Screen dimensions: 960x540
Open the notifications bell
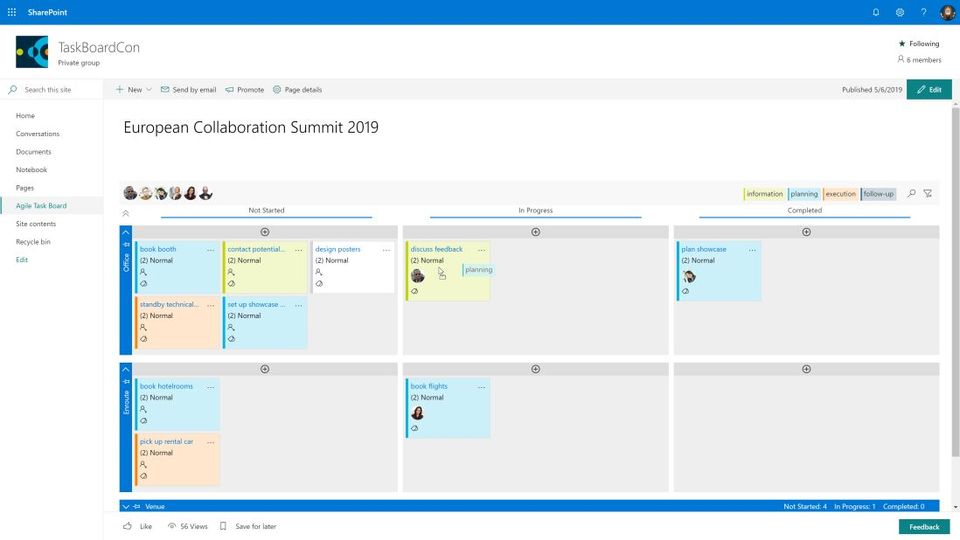click(x=876, y=12)
